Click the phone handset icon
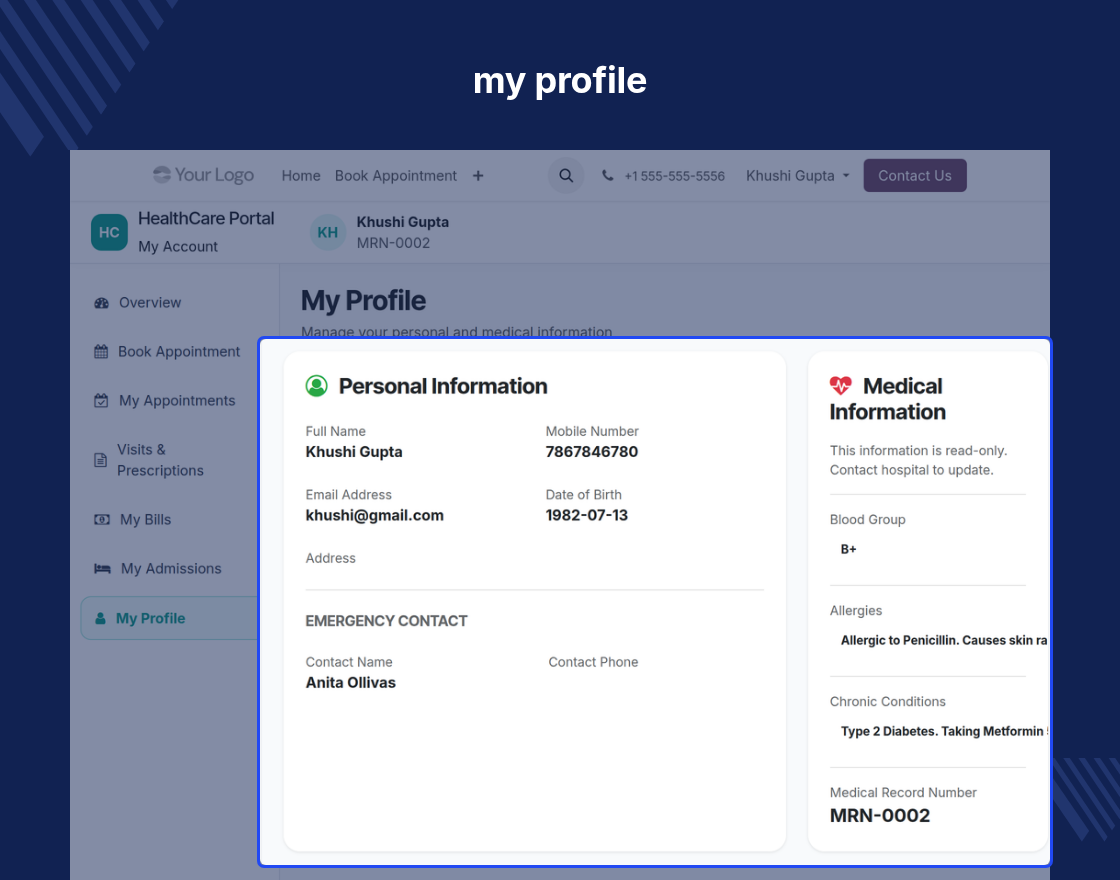This screenshot has width=1120, height=880. (607, 175)
